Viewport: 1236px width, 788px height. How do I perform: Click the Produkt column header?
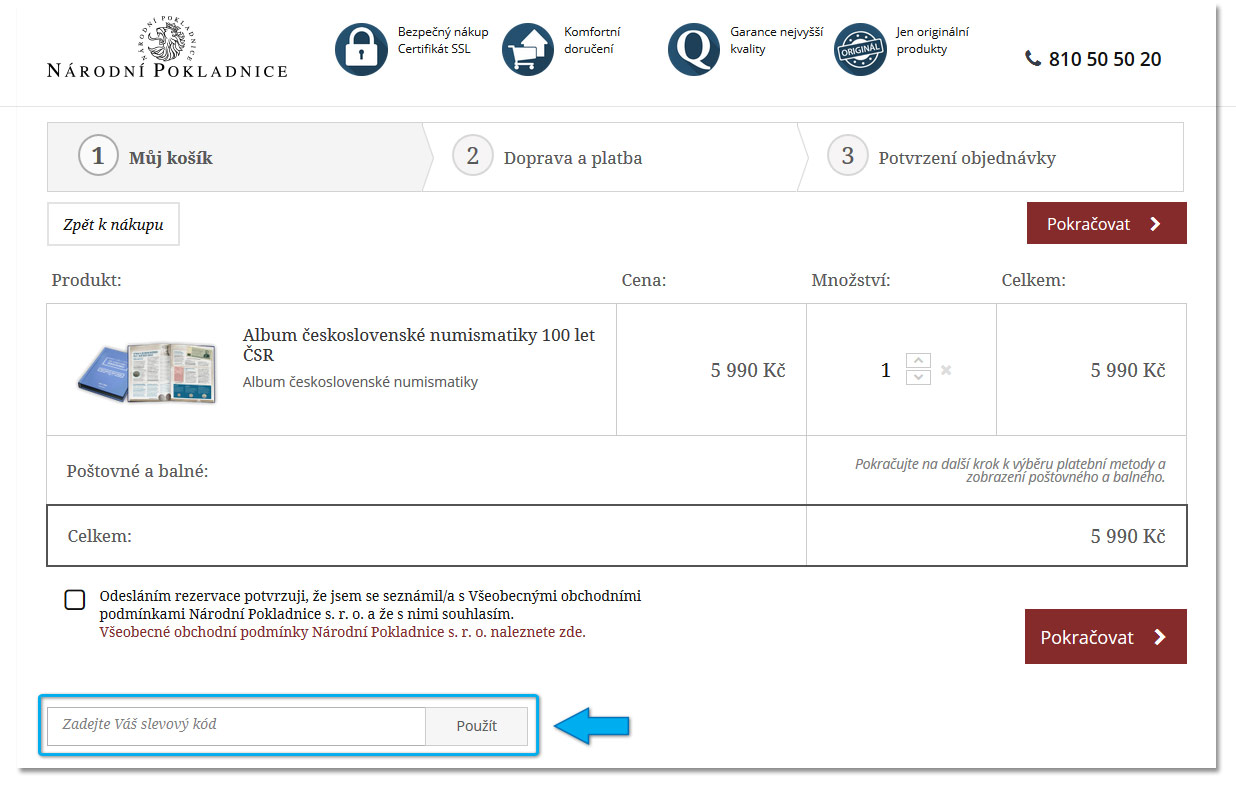click(x=86, y=280)
